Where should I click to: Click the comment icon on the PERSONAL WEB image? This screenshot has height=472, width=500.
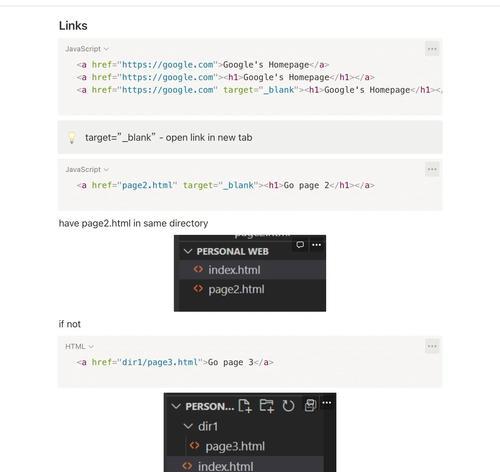(x=300, y=245)
